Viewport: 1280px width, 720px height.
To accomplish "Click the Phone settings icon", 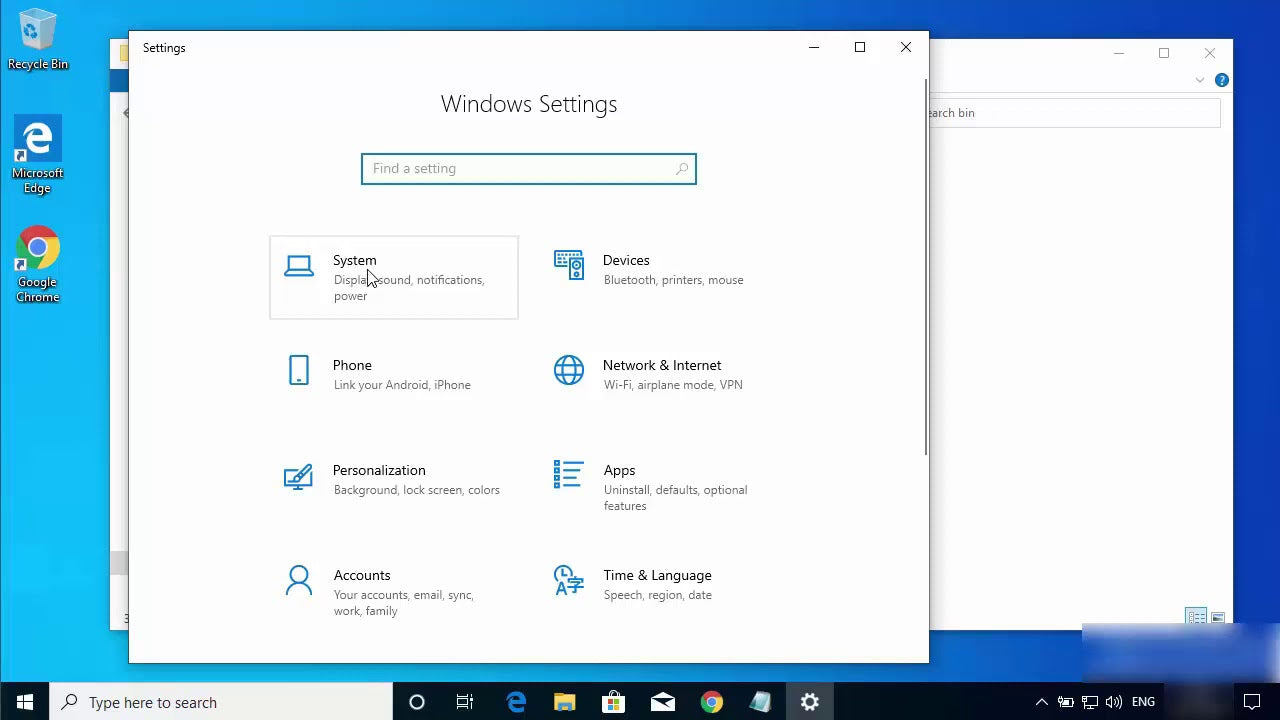I will 299,370.
